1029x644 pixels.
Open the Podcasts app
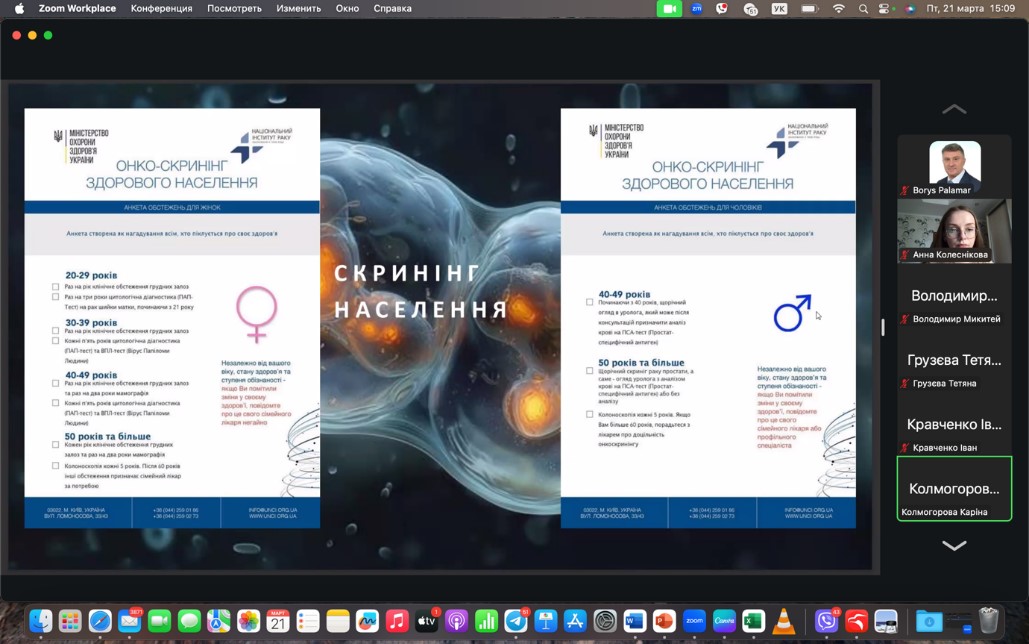coord(456,620)
